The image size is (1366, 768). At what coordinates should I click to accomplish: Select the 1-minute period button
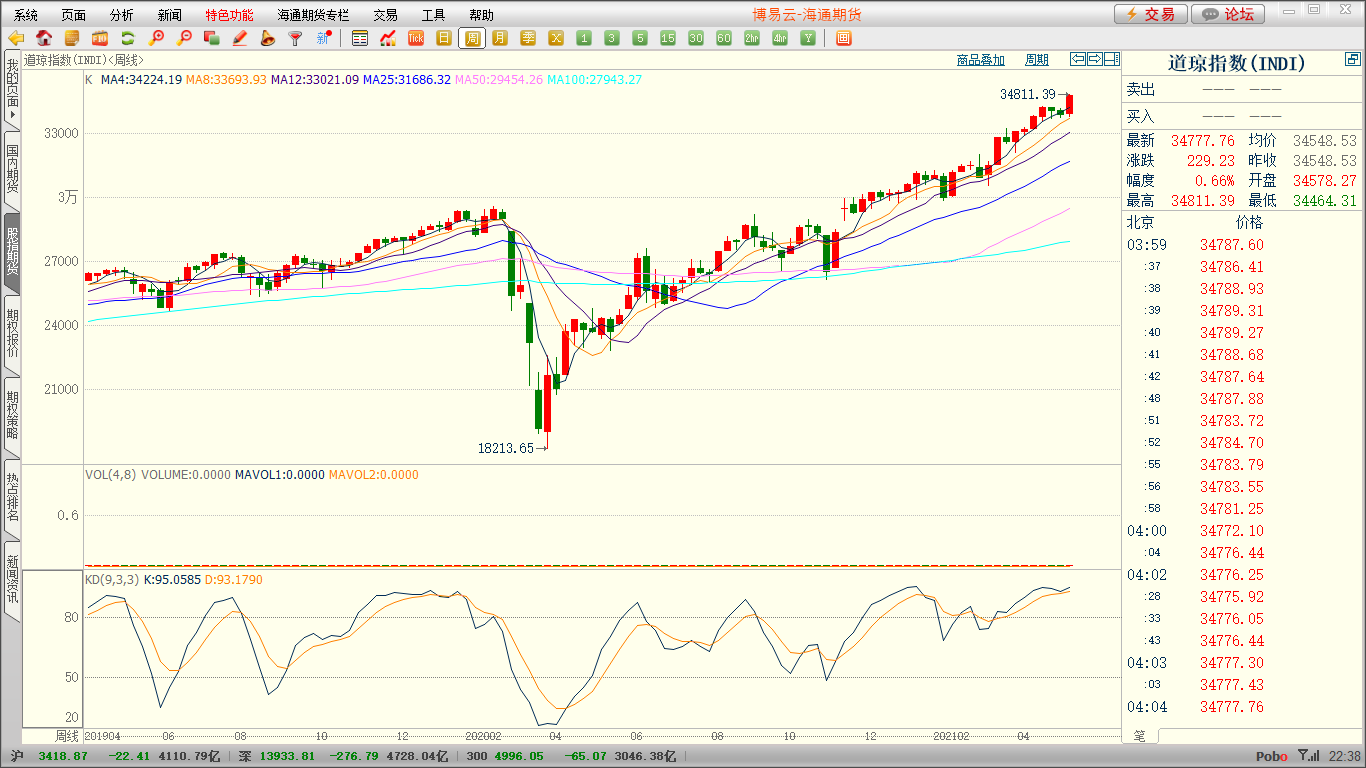coord(584,38)
